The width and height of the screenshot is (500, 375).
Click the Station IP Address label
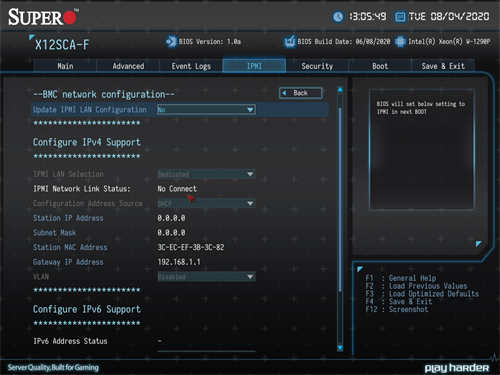click(x=68, y=218)
